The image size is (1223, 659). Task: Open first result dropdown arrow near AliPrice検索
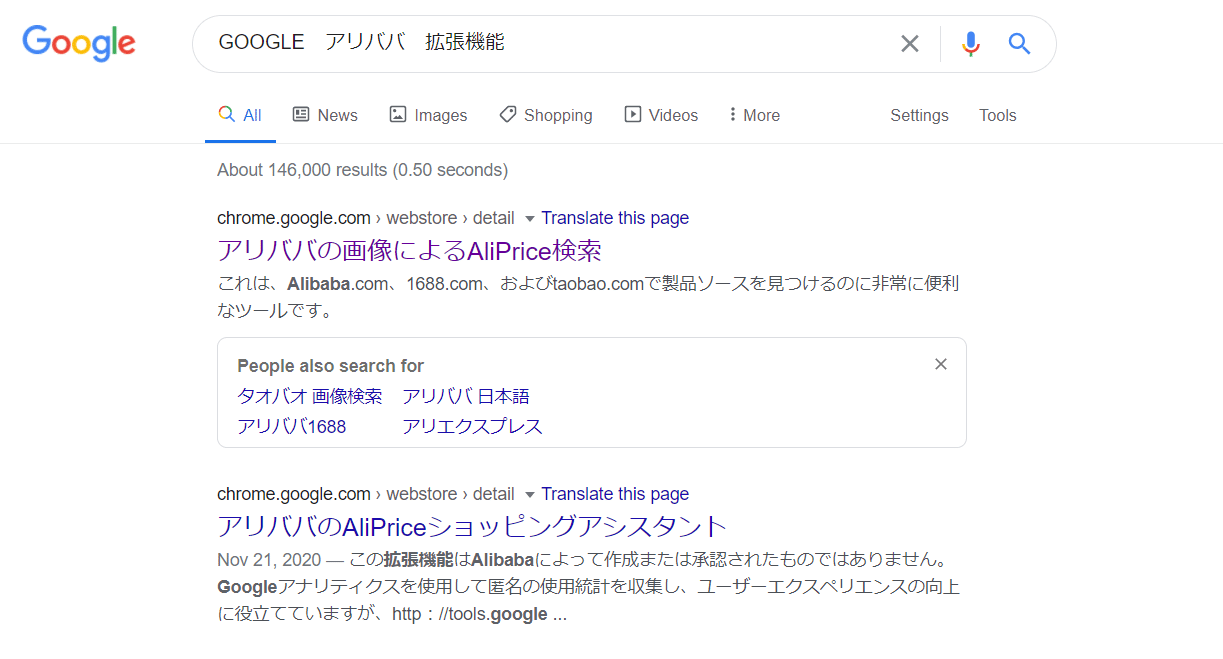coord(530,218)
